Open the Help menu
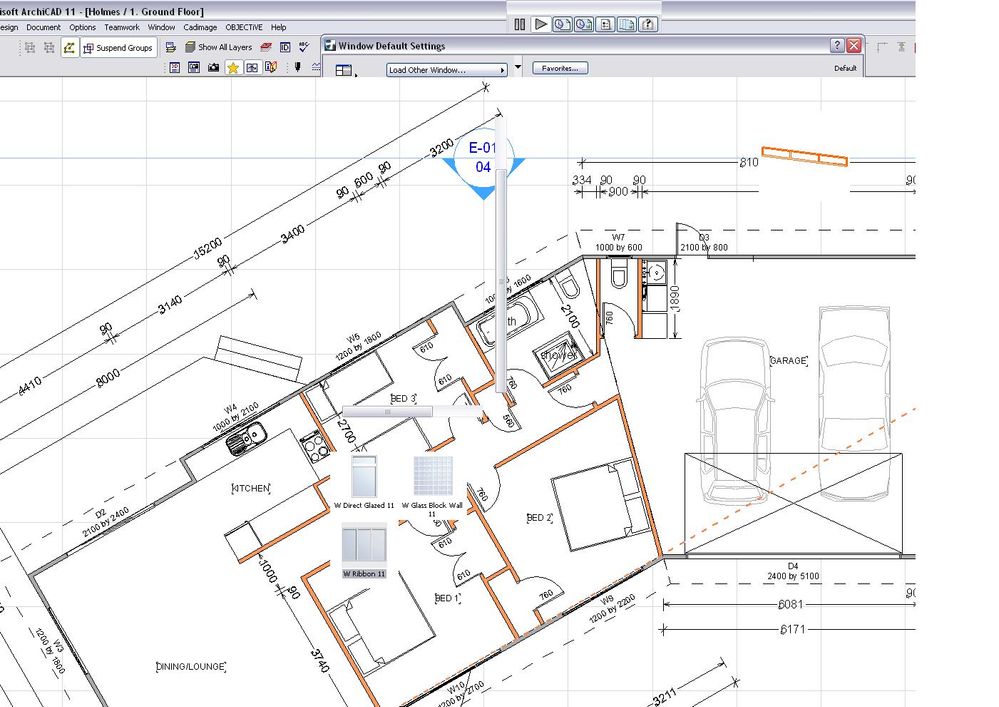Screen dimensions: 999x707 [x=278, y=27]
